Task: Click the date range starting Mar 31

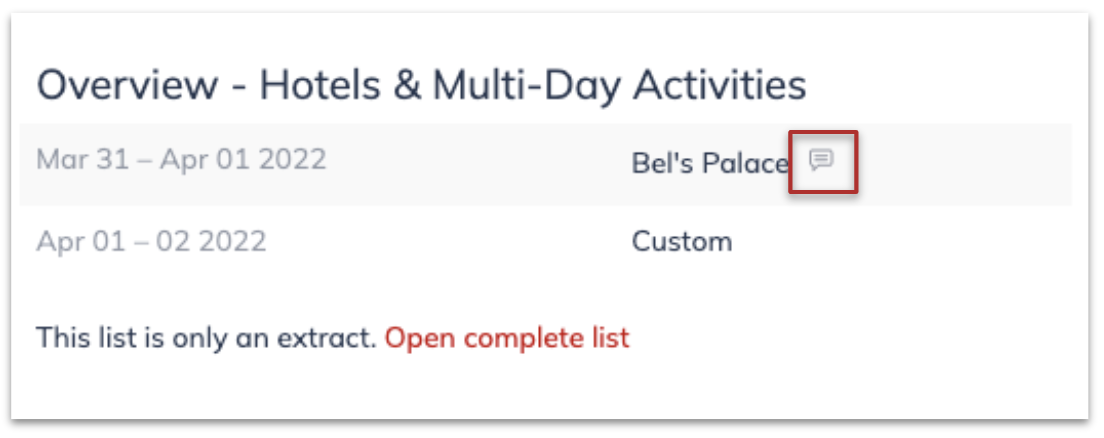Action: (182, 159)
